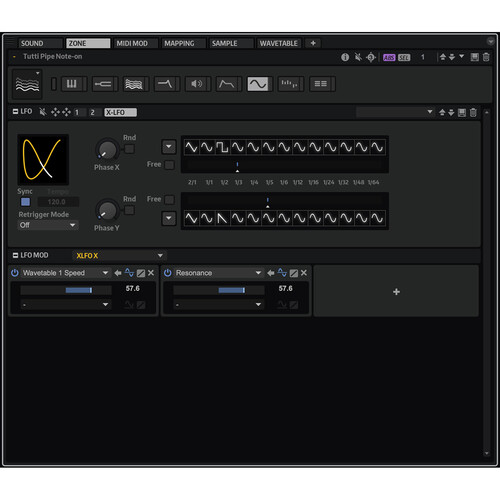
Task: Switch to the WAVETABLE tab
Action: pos(279,43)
